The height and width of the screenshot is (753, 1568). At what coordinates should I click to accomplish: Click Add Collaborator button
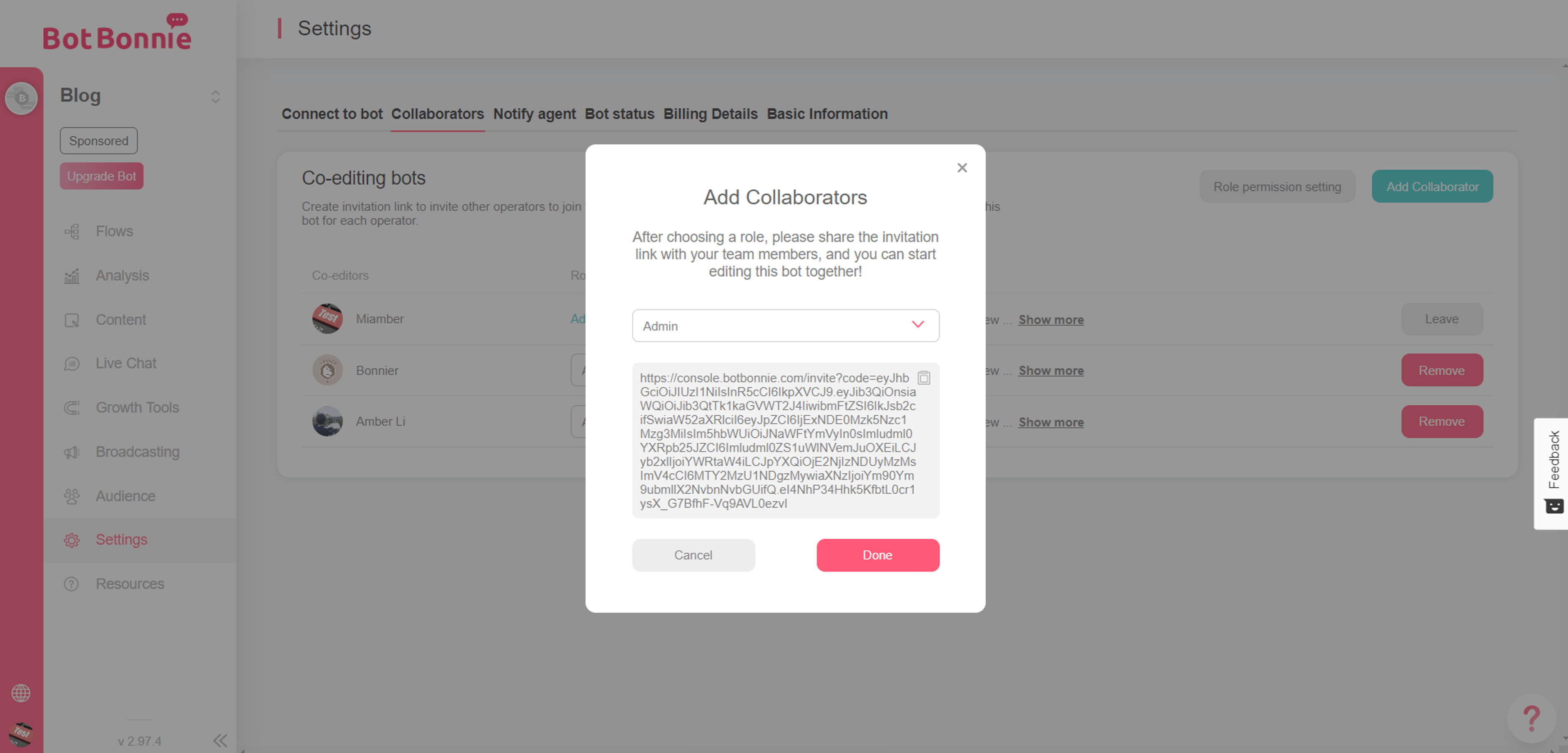click(1432, 186)
